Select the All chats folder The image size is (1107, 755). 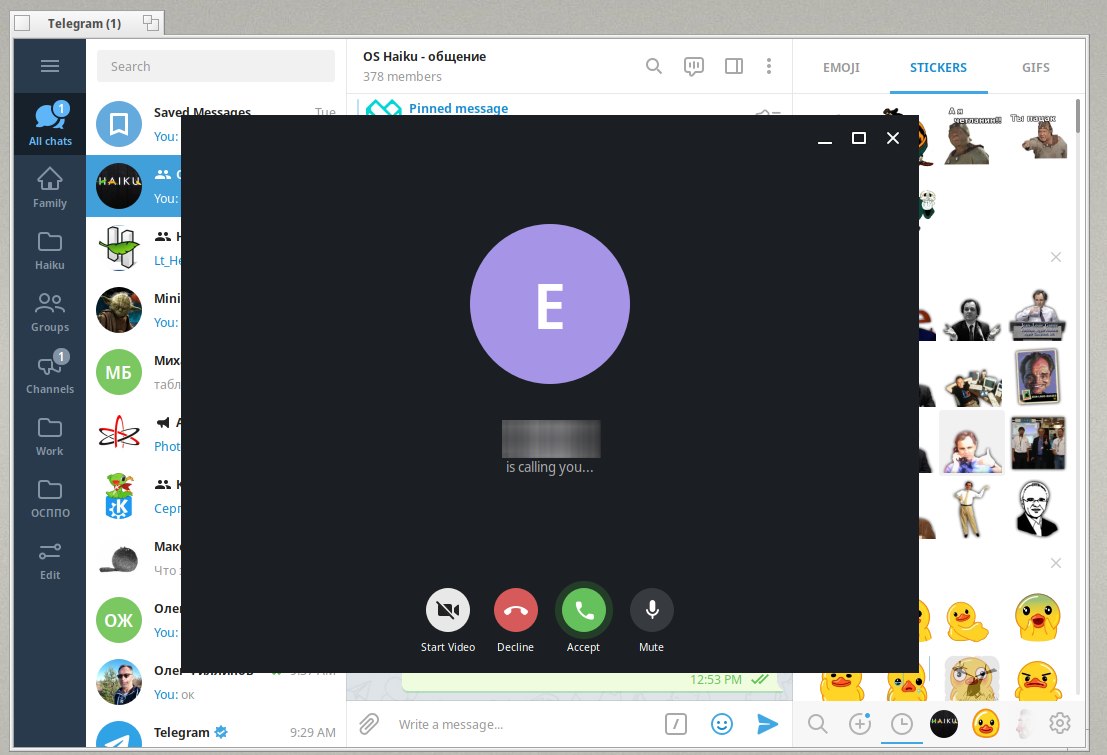pos(49,124)
